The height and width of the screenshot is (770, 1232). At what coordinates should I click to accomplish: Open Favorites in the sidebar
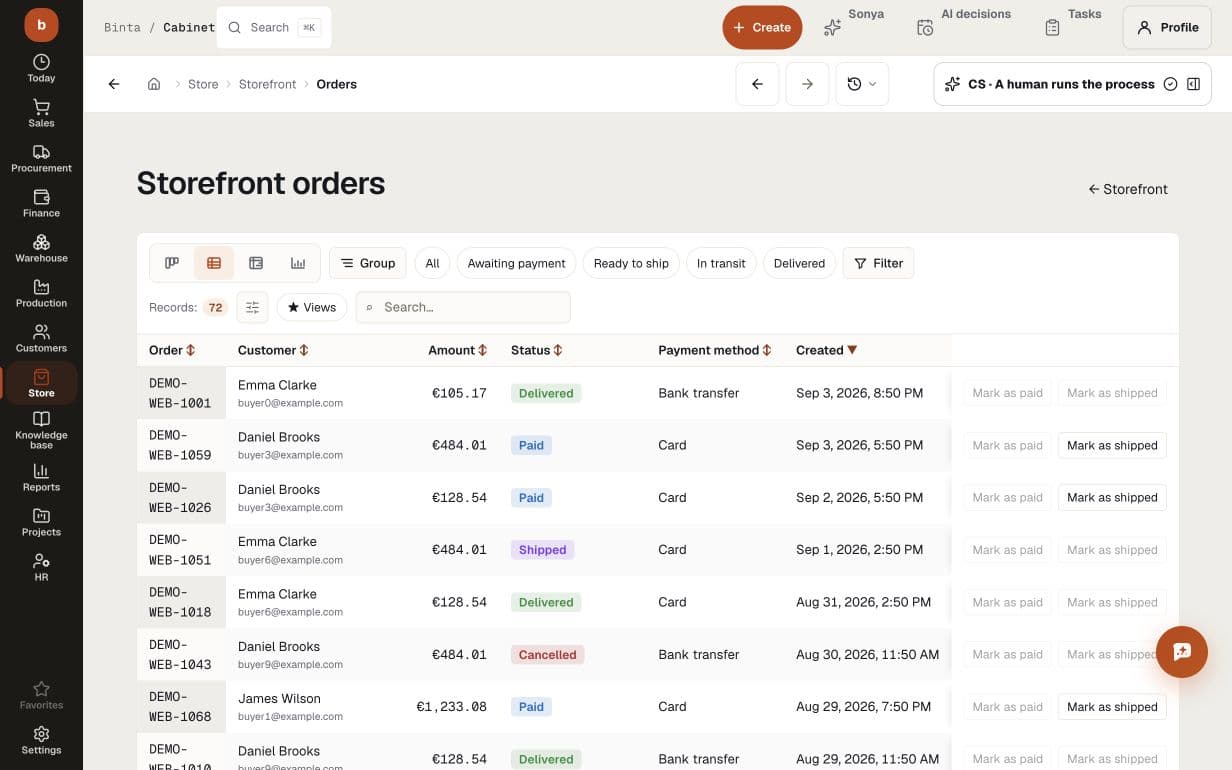(41, 695)
